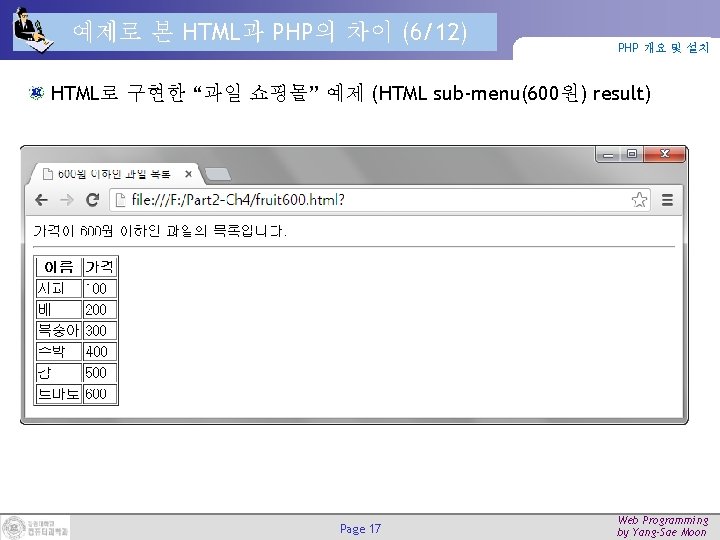Select the 배 name cell
Image resolution: width=720 pixels, height=540 pixels.
pos(59,309)
